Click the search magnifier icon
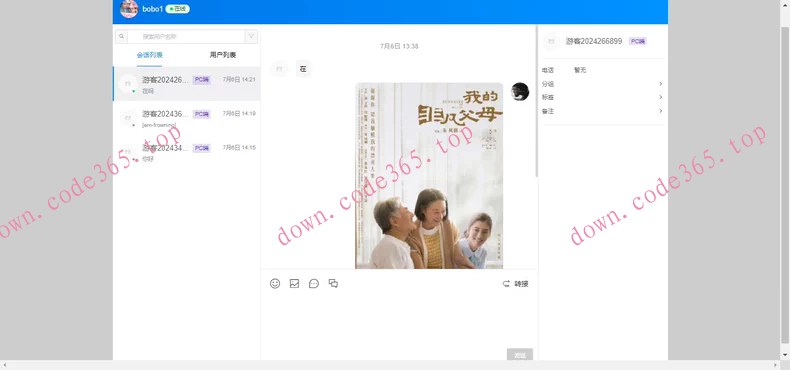The width and height of the screenshot is (790, 370). (x=121, y=36)
